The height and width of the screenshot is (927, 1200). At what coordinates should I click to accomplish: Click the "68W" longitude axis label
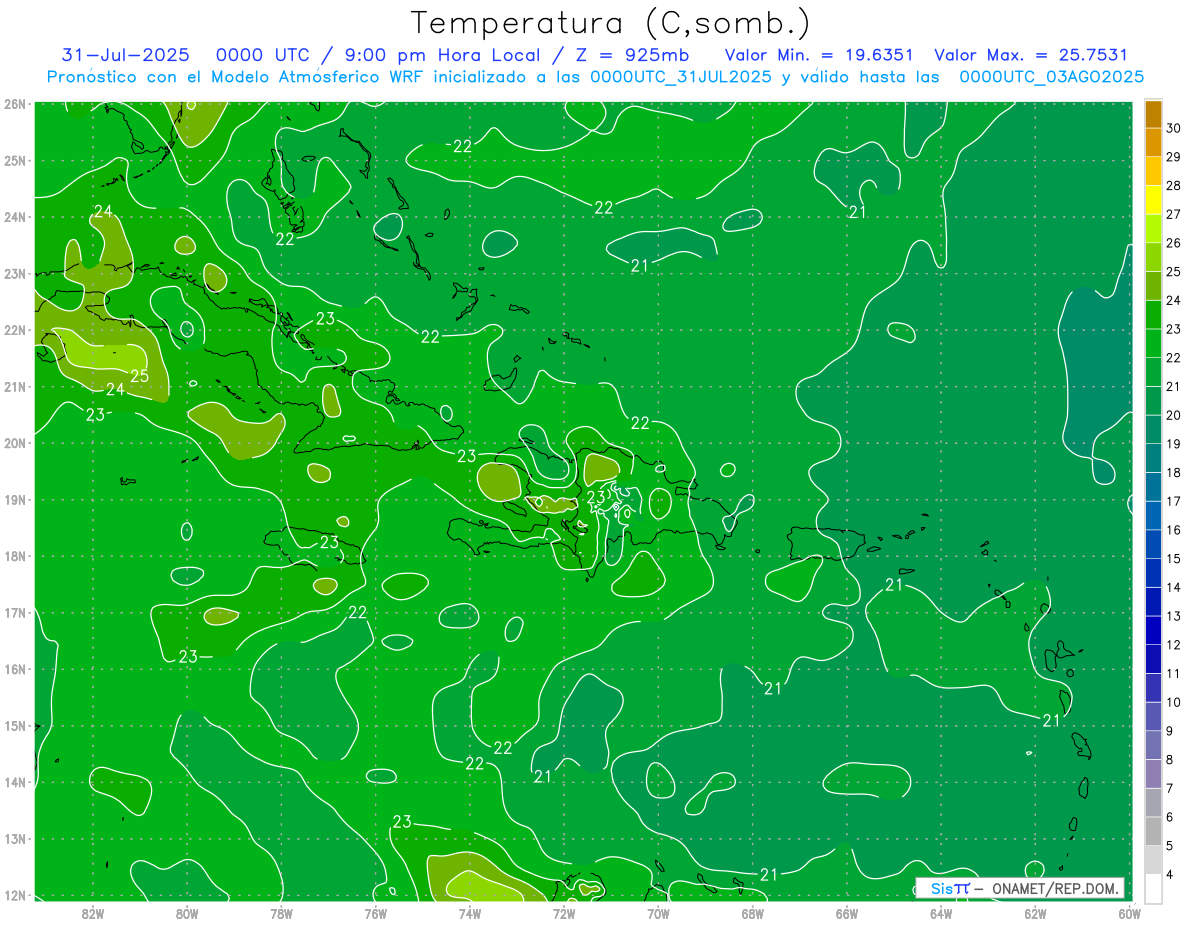752,913
